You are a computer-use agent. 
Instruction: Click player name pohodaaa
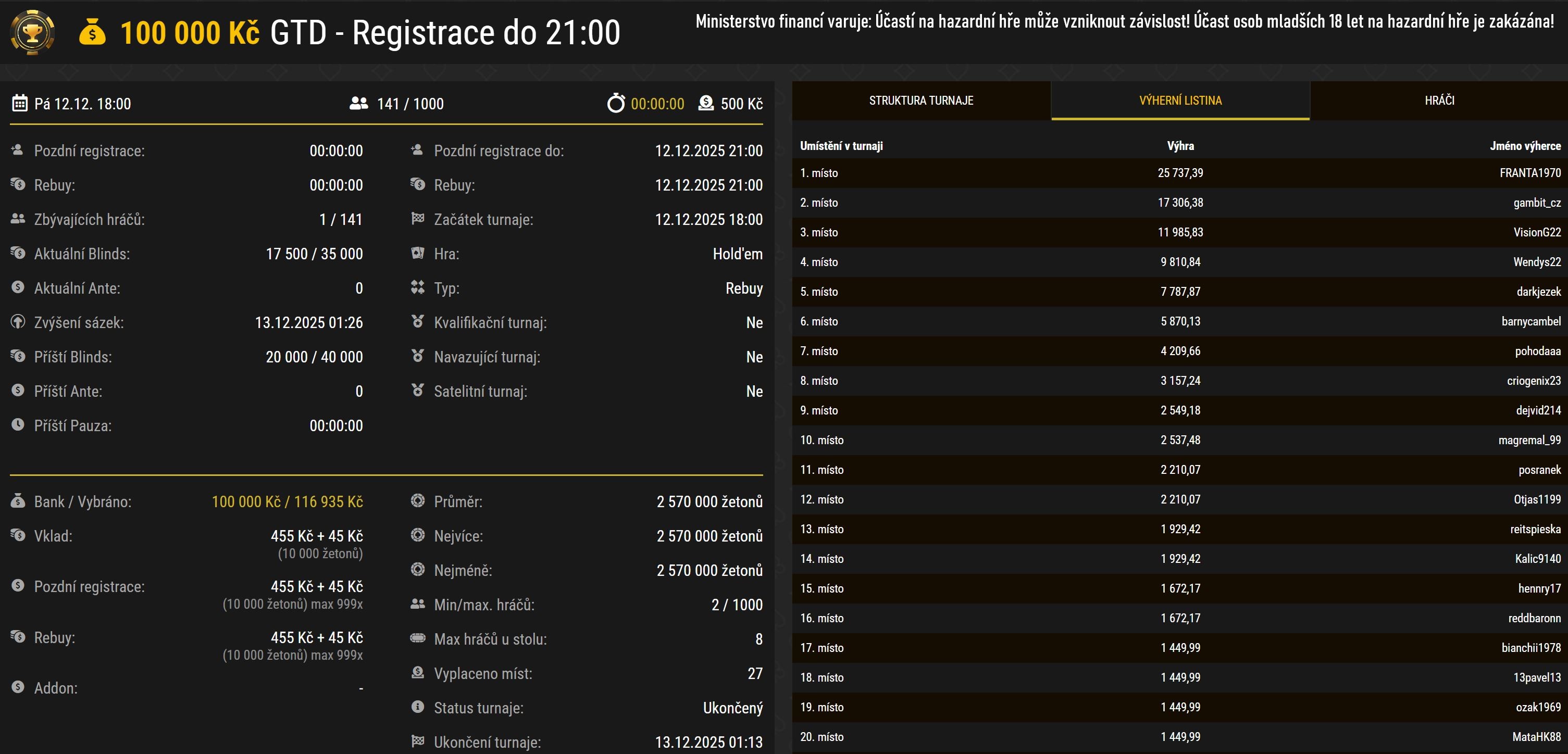[1538, 351]
